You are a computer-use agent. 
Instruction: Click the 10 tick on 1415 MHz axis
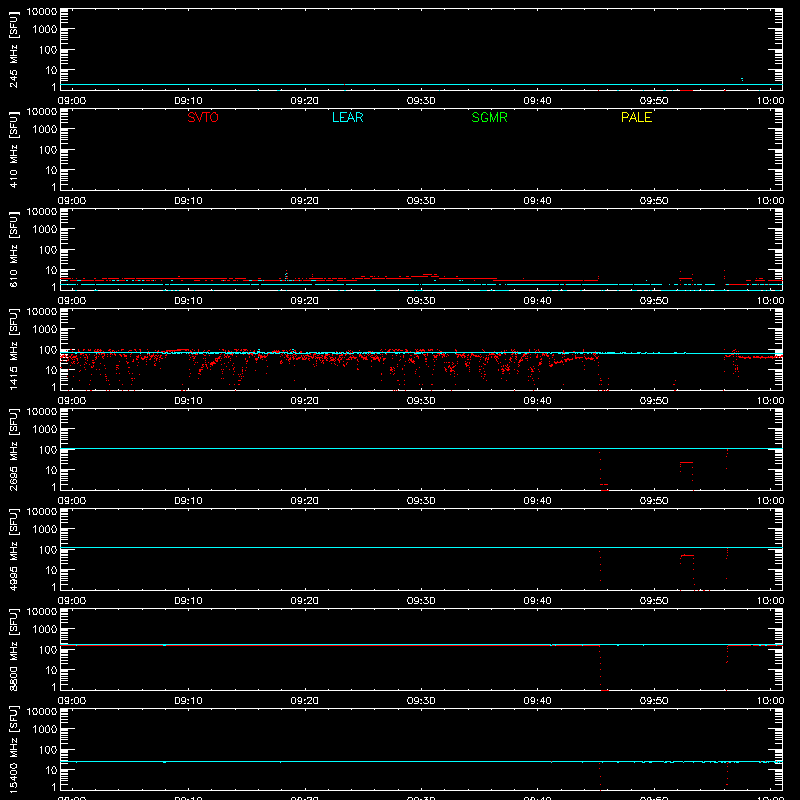[51, 370]
